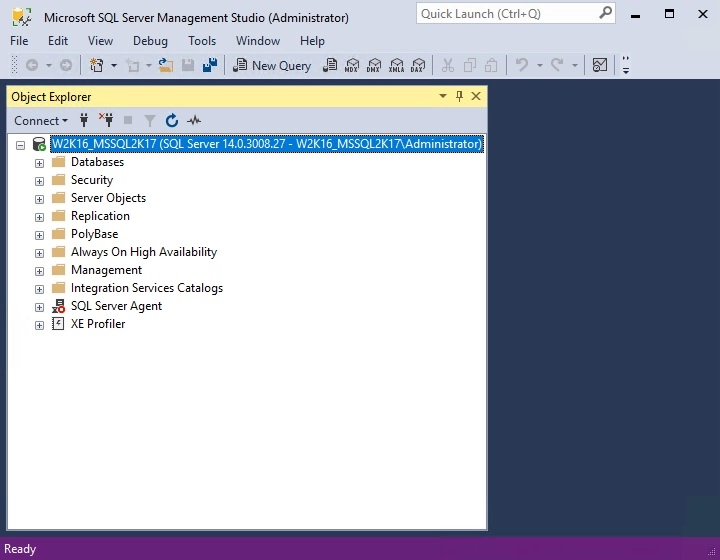Viewport: 720px width, 560px height.
Task: Expand the PolyBase folder
Action: click(39, 235)
